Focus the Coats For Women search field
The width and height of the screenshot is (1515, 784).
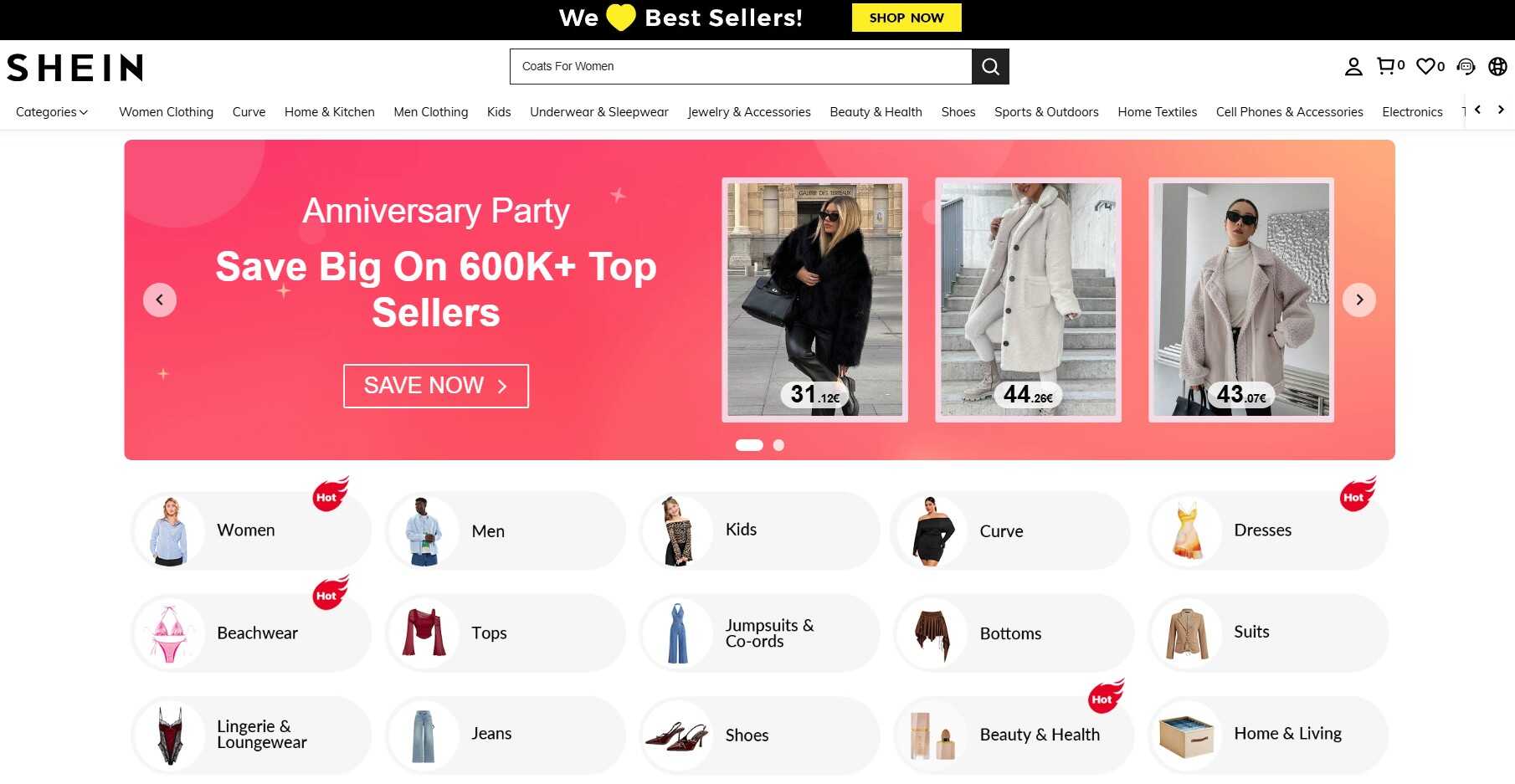click(741, 67)
